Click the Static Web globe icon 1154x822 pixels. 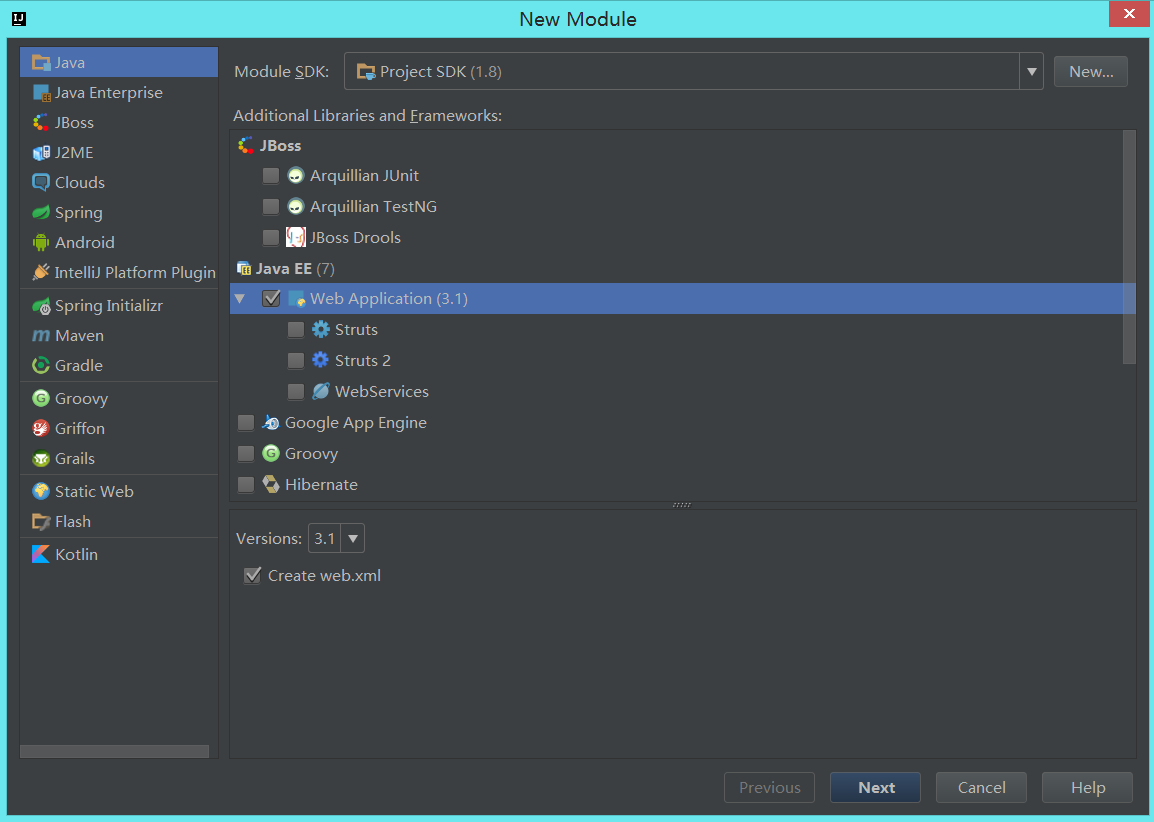point(41,492)
